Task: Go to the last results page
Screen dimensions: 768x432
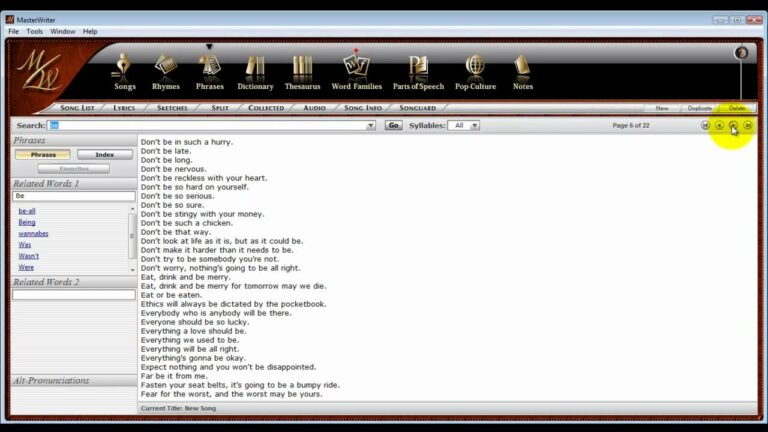Action: (x=747, y=125)
